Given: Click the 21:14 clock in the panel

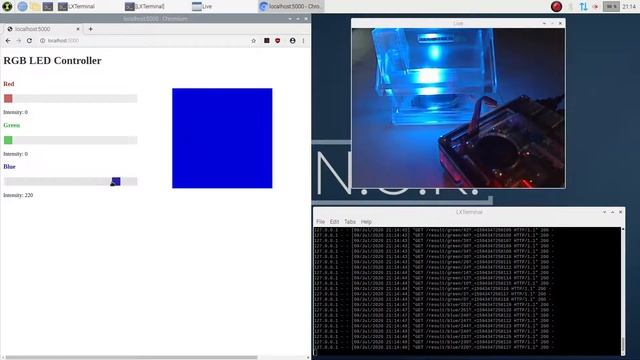Looking at the screenshot, I should click(629, 7).
